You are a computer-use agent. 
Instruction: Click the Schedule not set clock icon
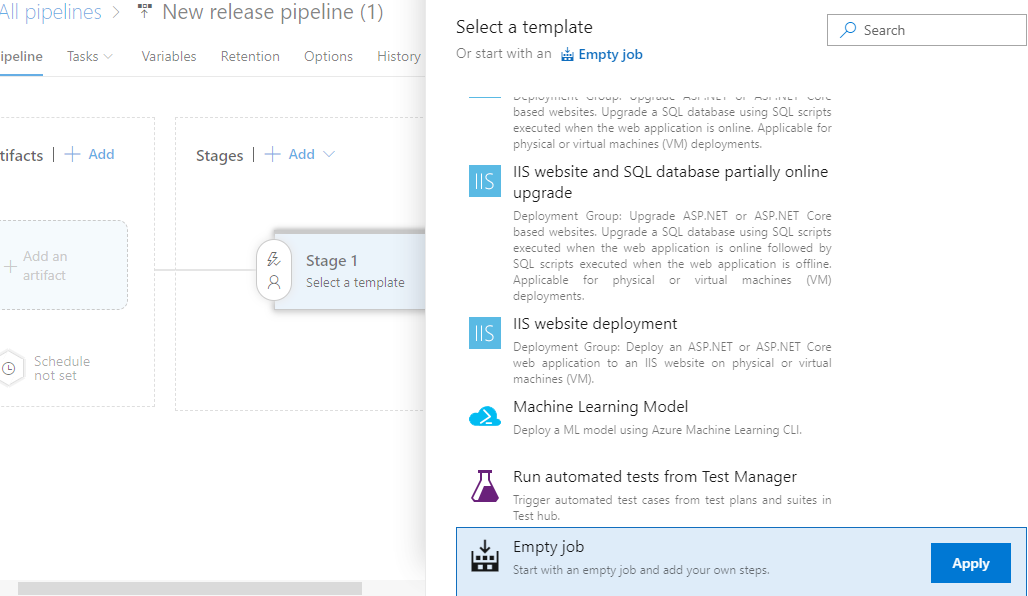(9, 368)
